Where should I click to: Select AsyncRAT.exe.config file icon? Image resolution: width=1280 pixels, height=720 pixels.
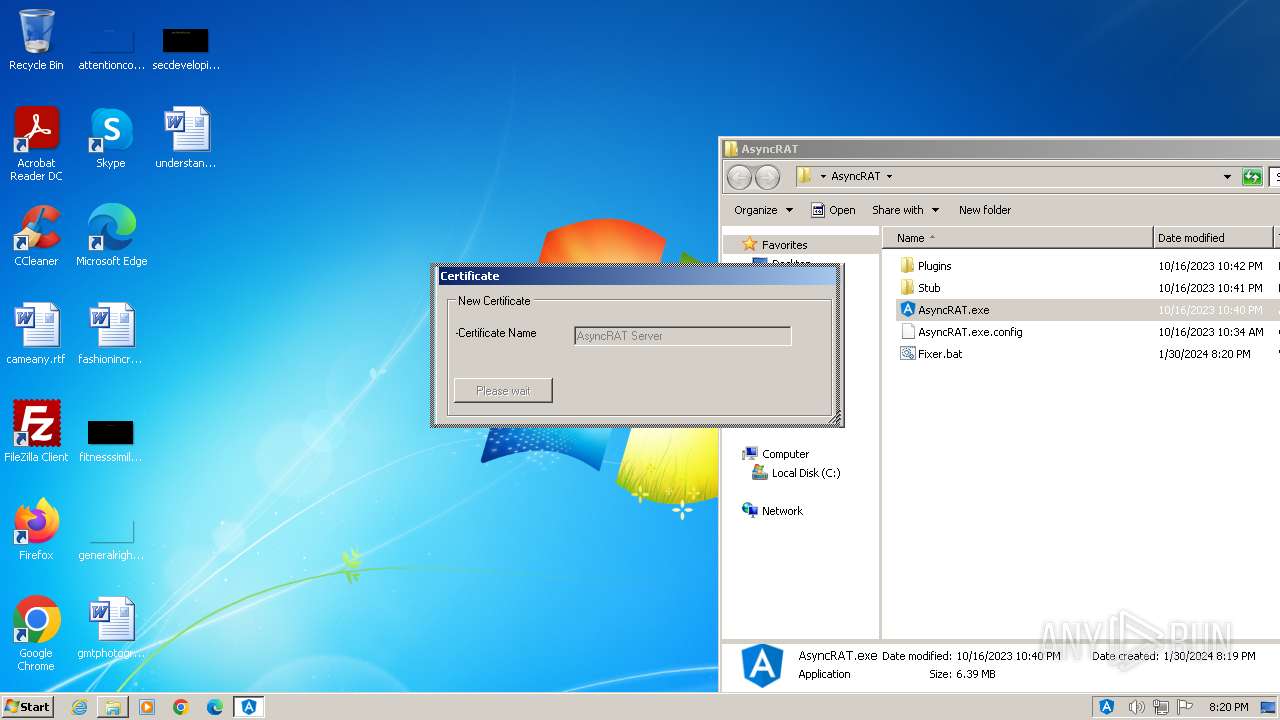[908, 332]
